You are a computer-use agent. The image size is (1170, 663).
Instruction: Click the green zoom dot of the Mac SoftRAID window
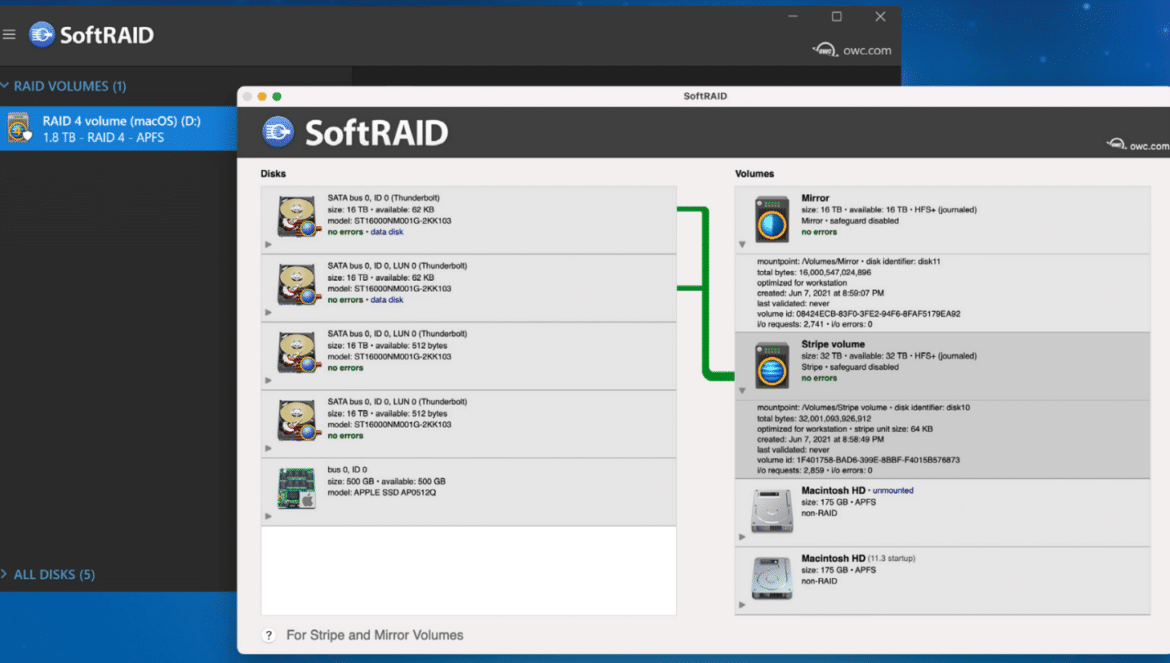pyautogui.click(x=277, y=96)
